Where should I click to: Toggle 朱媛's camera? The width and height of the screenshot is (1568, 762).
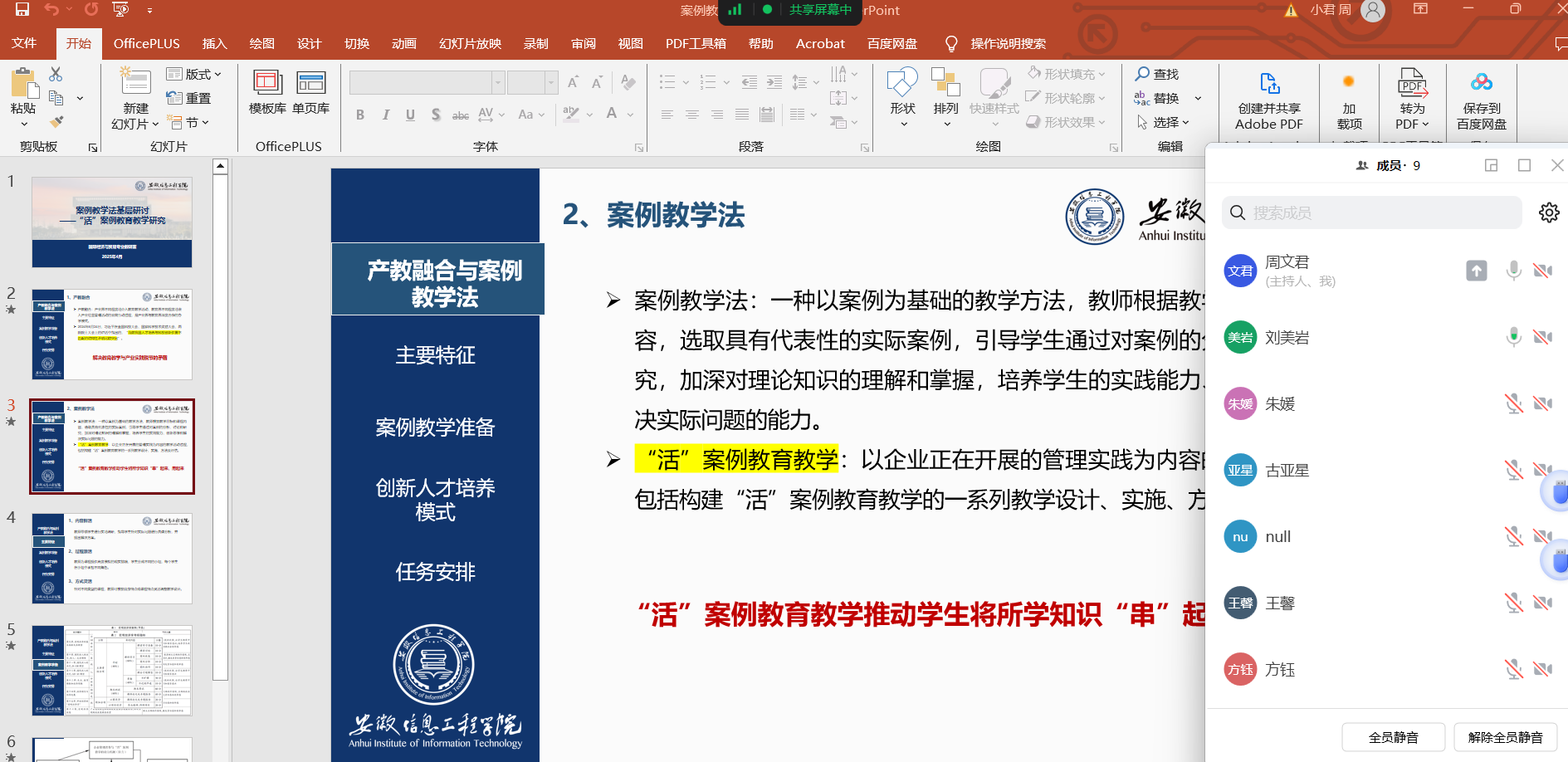(1543, 403)
